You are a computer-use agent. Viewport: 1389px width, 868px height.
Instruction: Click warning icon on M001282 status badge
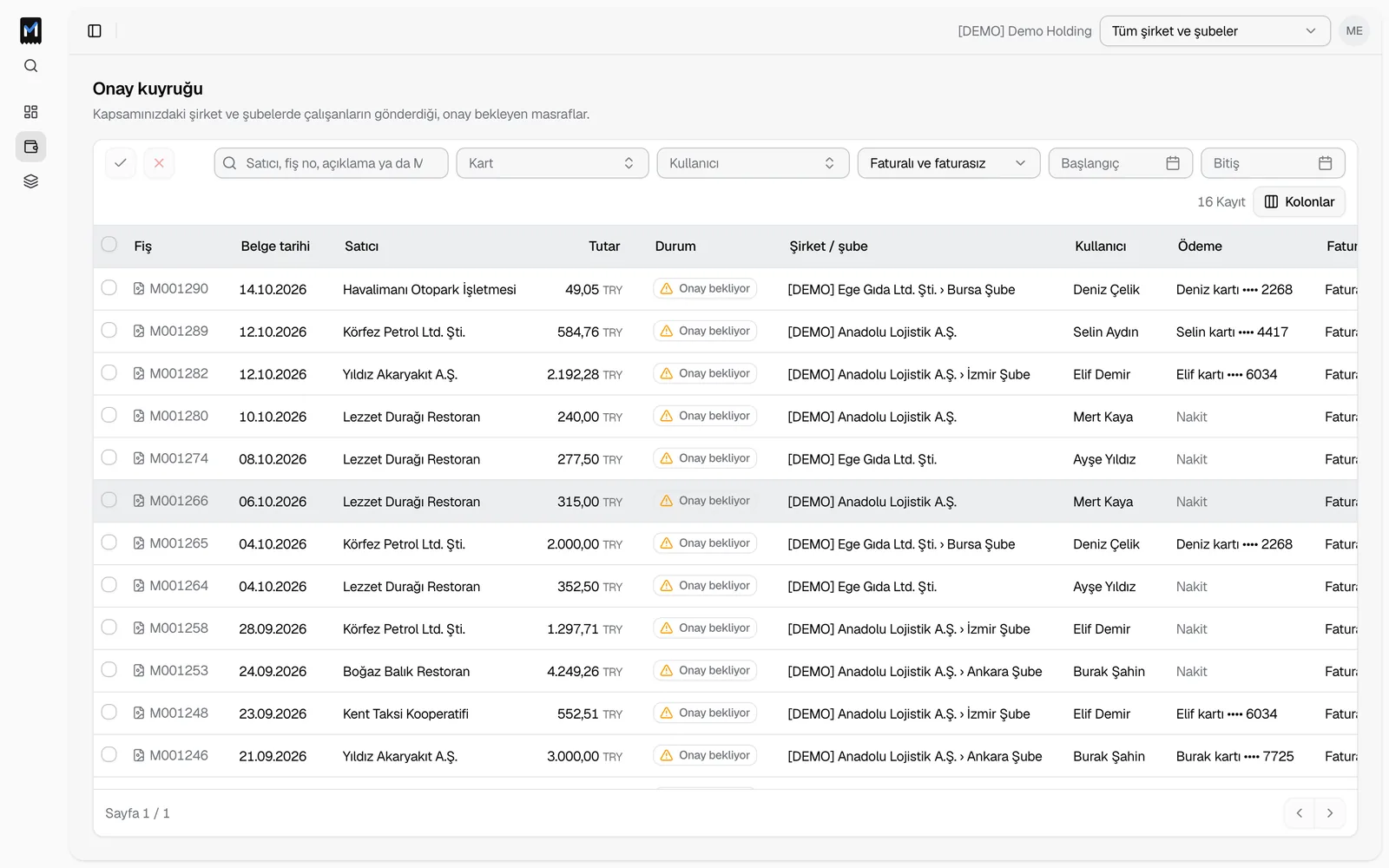pyautogui.click(x=667, y=373)
